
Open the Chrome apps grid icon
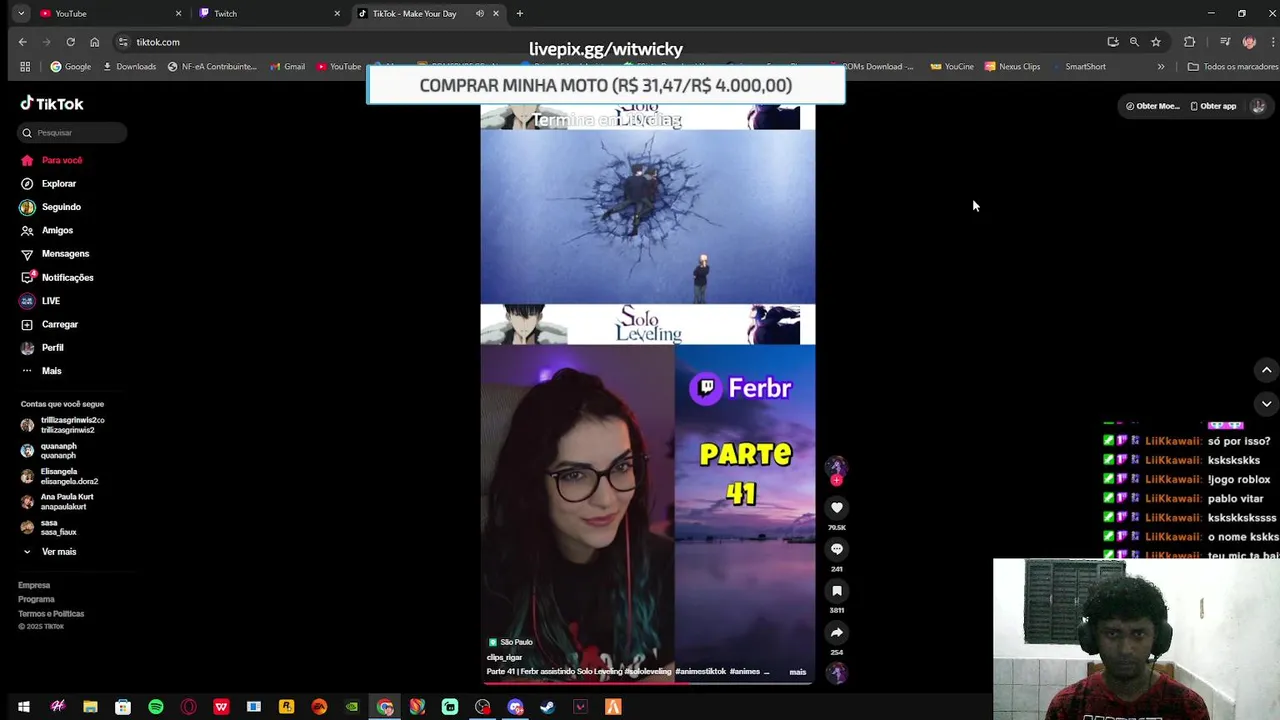pyautogui.click(x=25, y=67)
